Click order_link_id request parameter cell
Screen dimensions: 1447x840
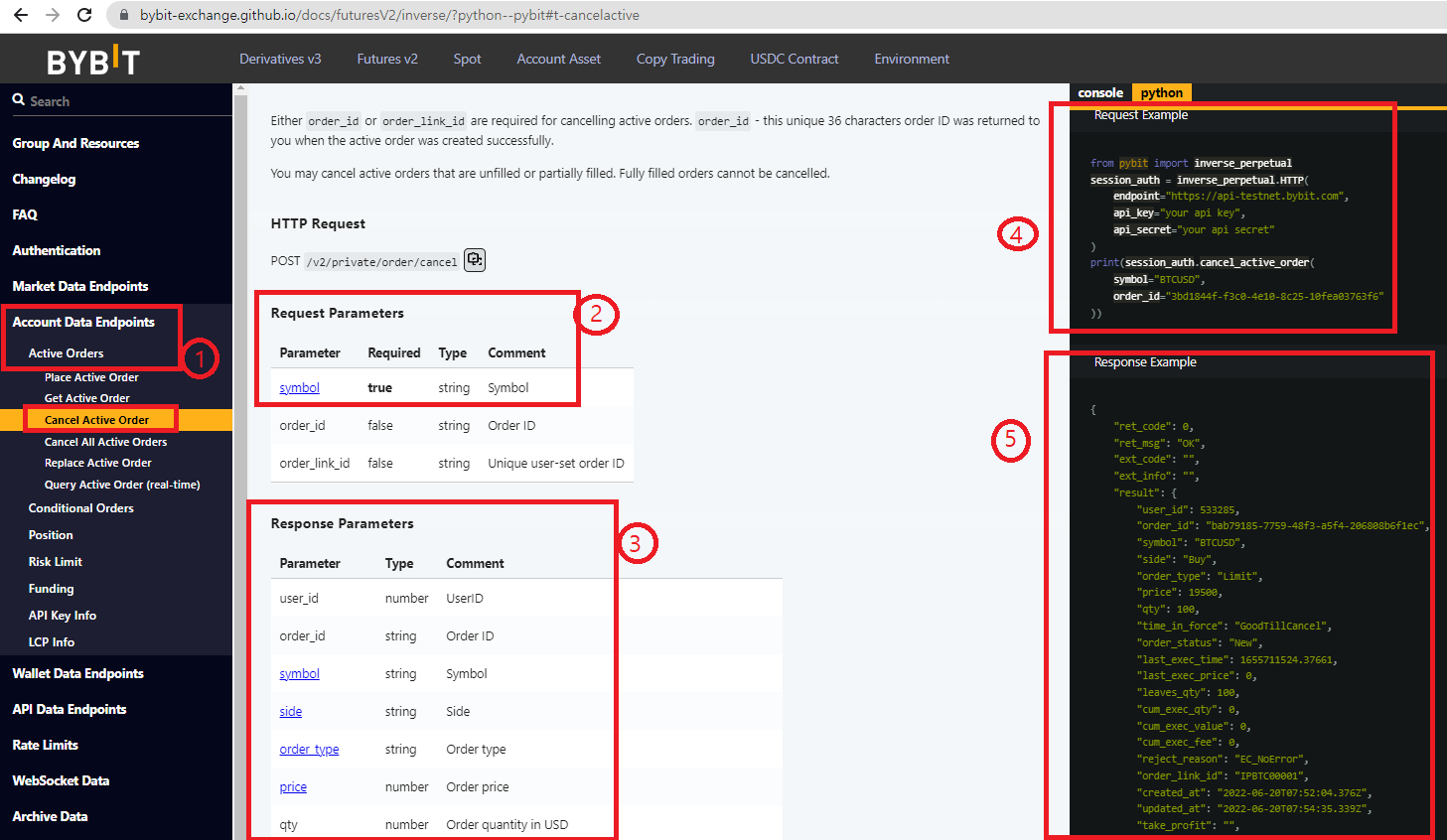tap(315, 464)
